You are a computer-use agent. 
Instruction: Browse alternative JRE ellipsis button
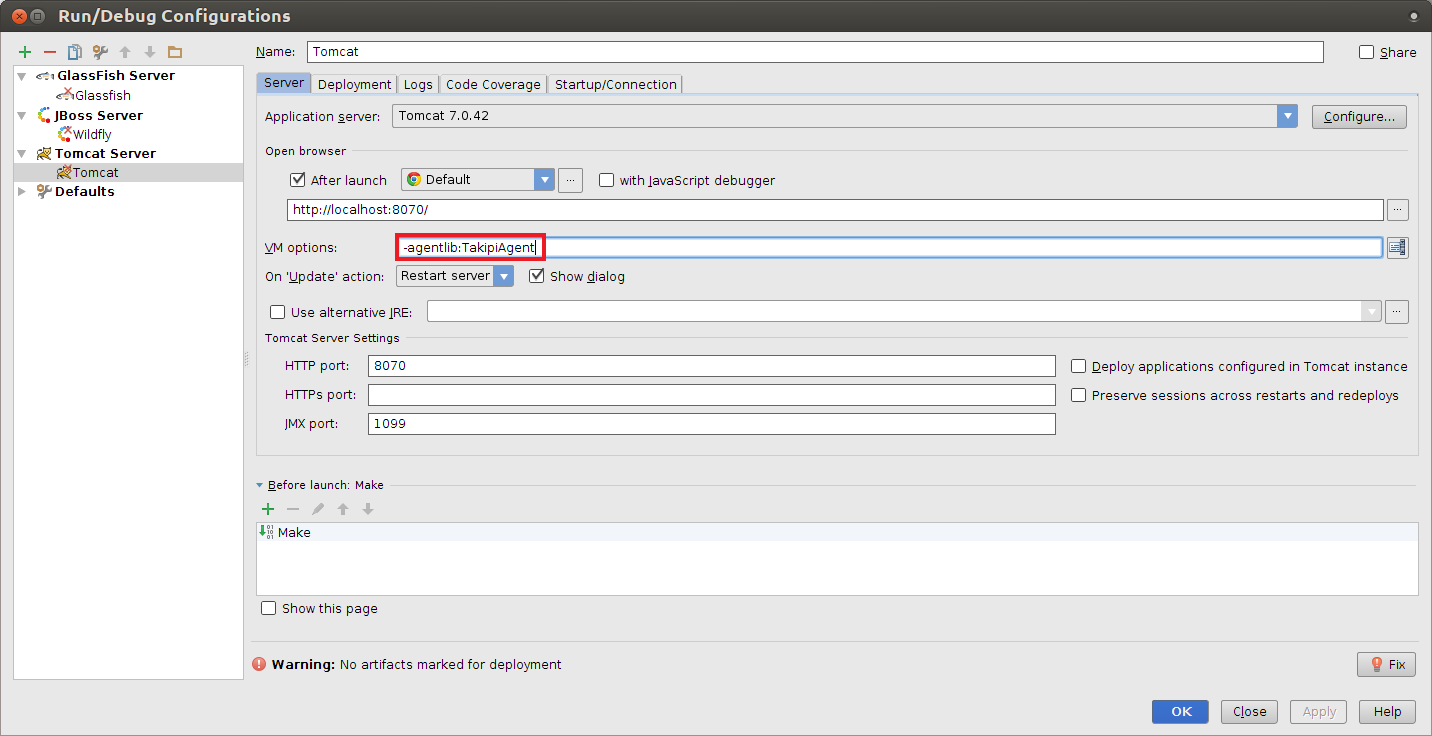click(x=1398, y=312)
